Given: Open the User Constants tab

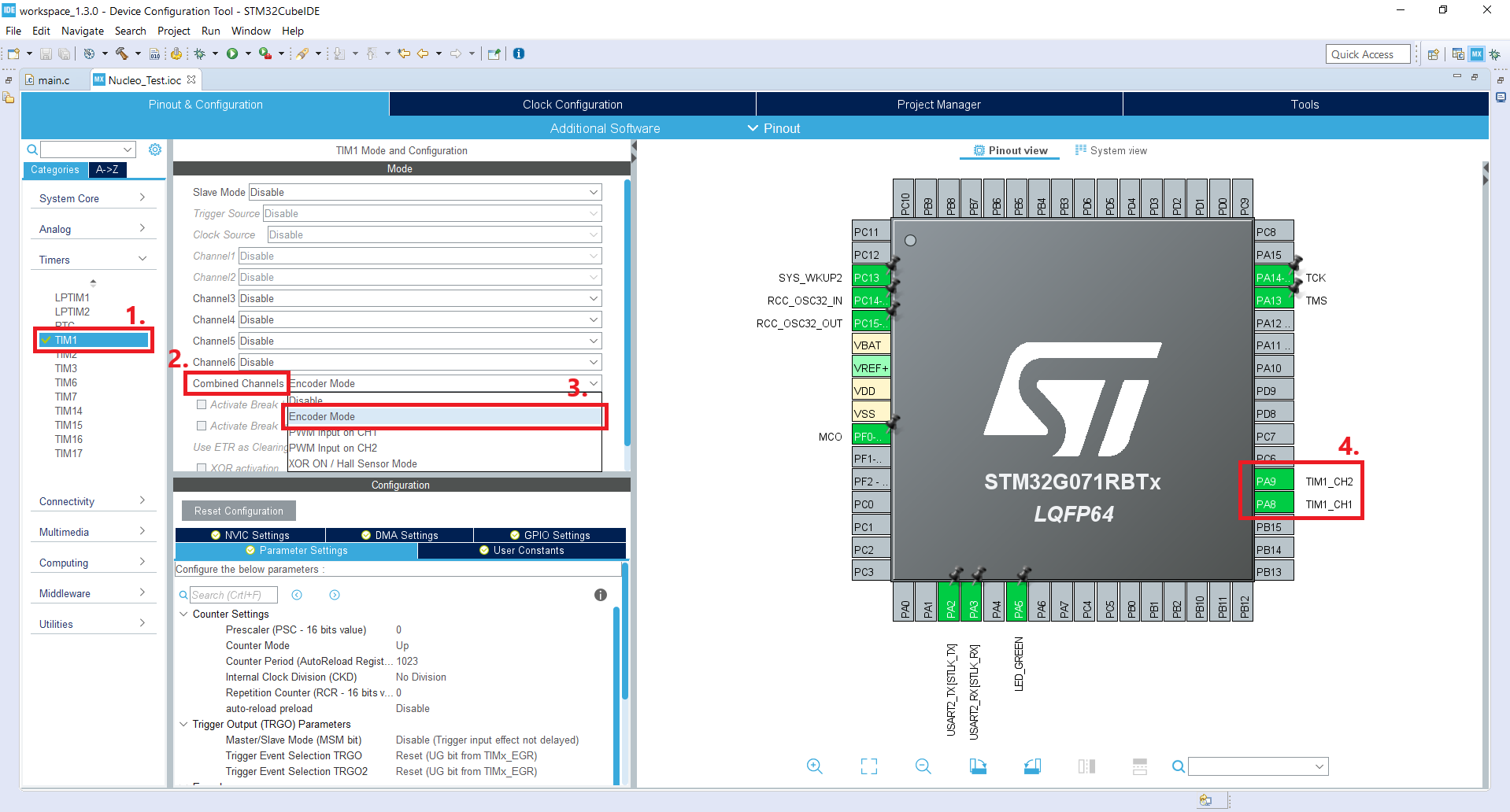Looking at the screenshot, I should tap(521, 550).
